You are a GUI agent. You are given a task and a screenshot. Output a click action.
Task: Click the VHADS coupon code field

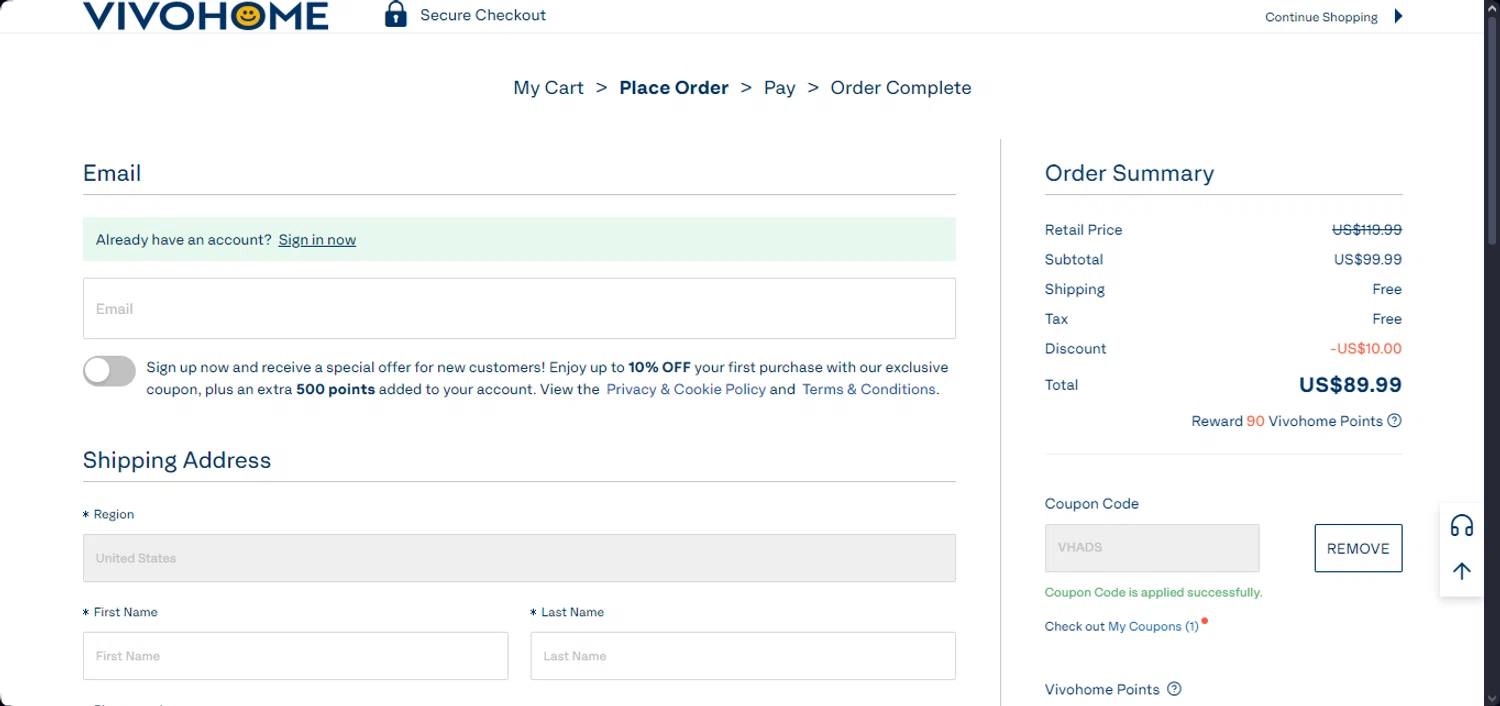[x=1152, y=548]
